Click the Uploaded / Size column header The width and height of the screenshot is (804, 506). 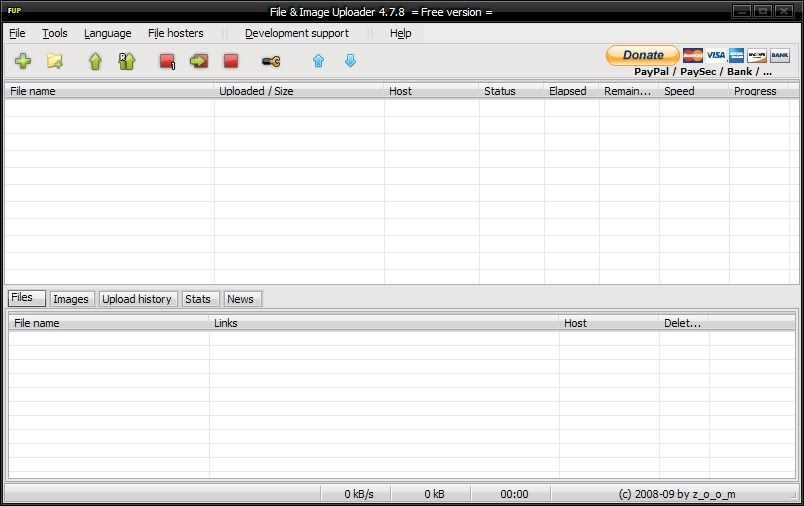point(299,91)
